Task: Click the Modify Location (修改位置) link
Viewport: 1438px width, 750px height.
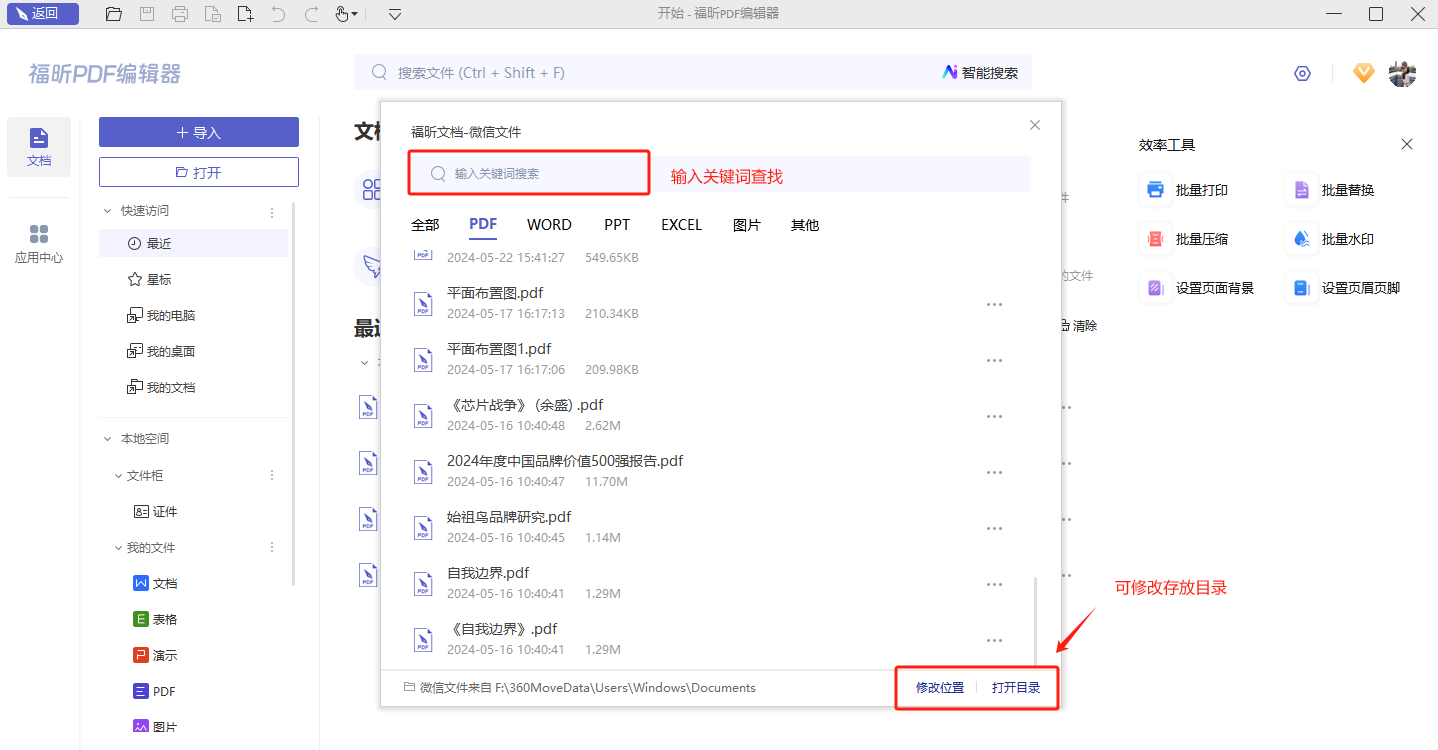Action: tap(940, 688)
